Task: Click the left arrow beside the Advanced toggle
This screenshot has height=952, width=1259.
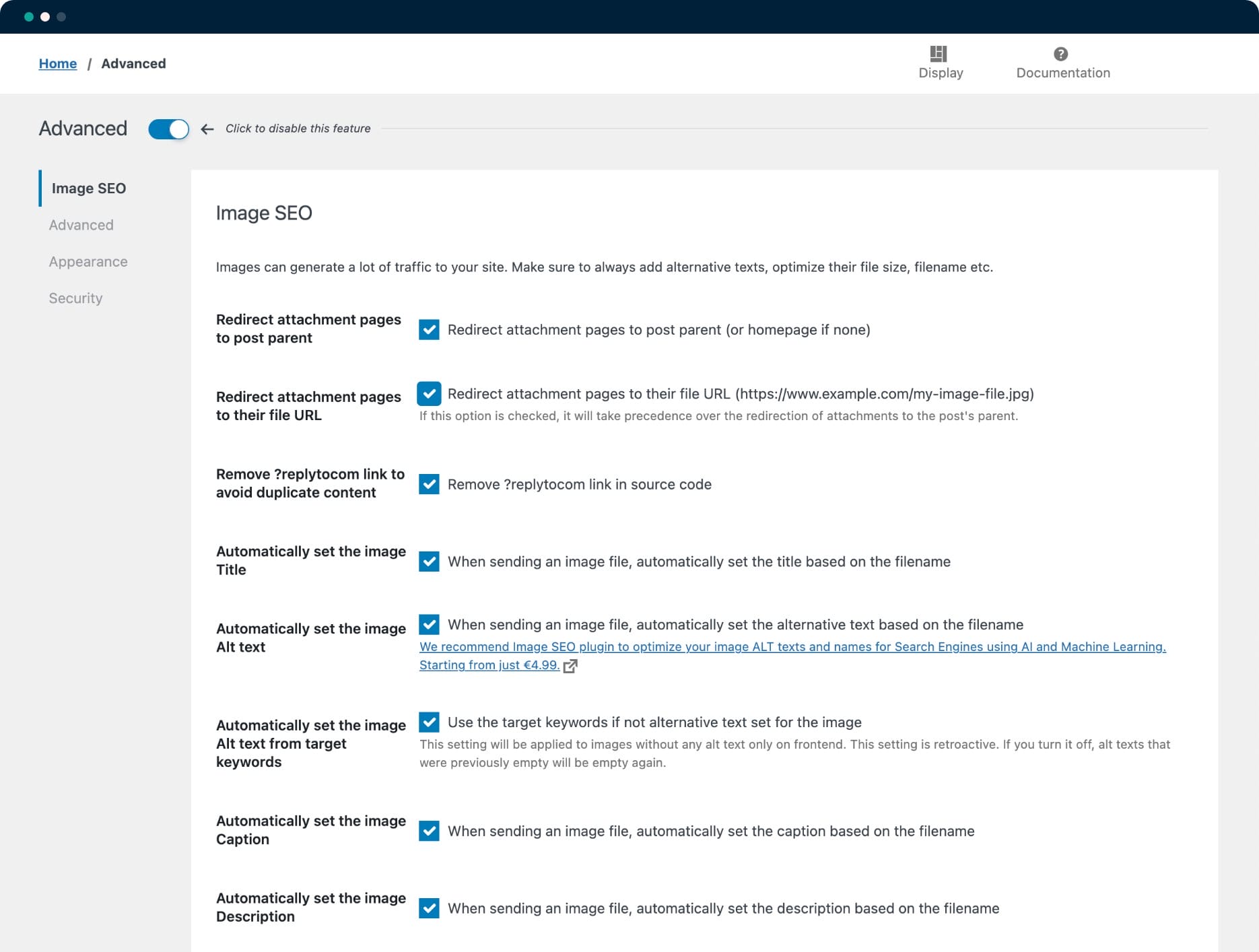Action: tap(207, 129)
